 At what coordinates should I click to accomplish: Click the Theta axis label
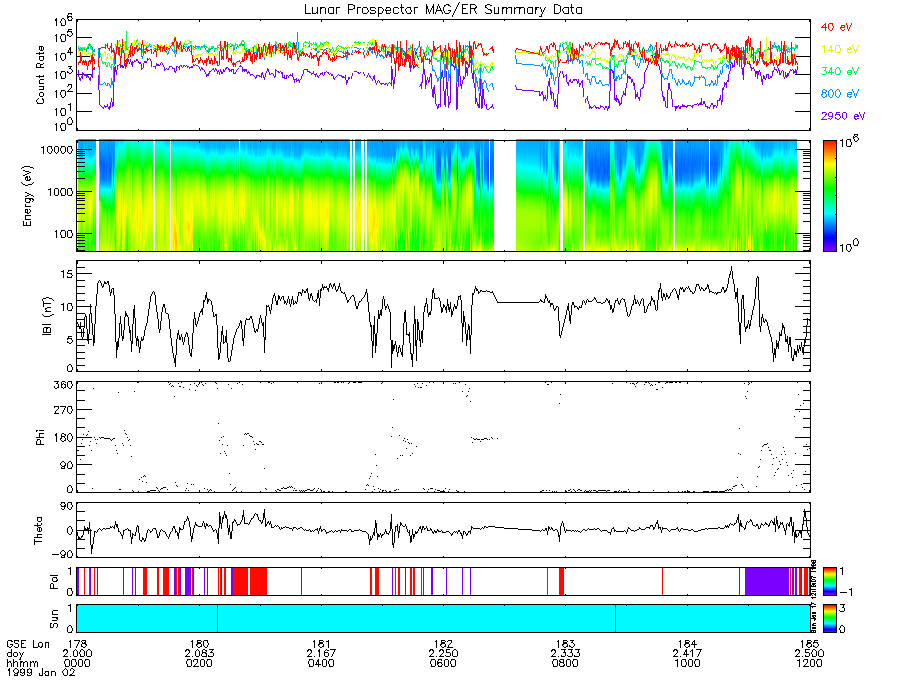pyautogui.click(x=38, y=531)
